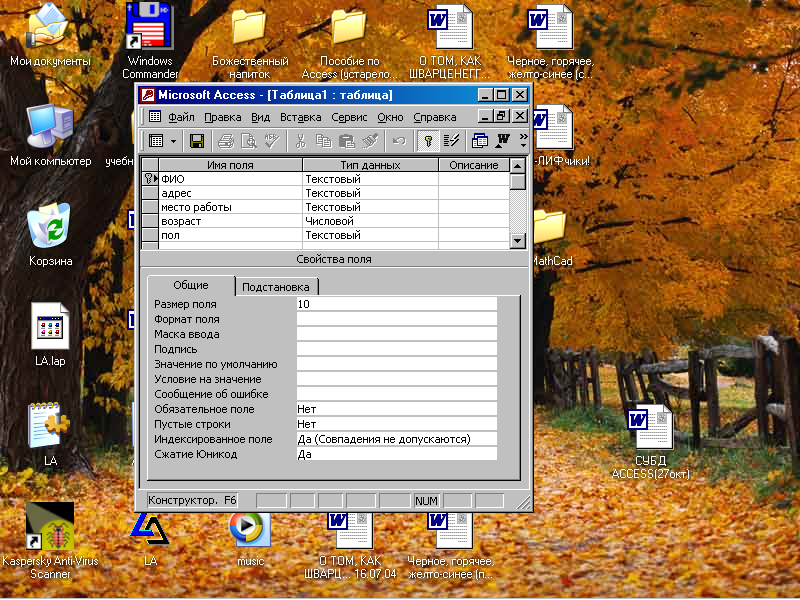The width and height of the screenshot is (800, 600).
Task: Open the Вид menu
Action: click(260, 117)
